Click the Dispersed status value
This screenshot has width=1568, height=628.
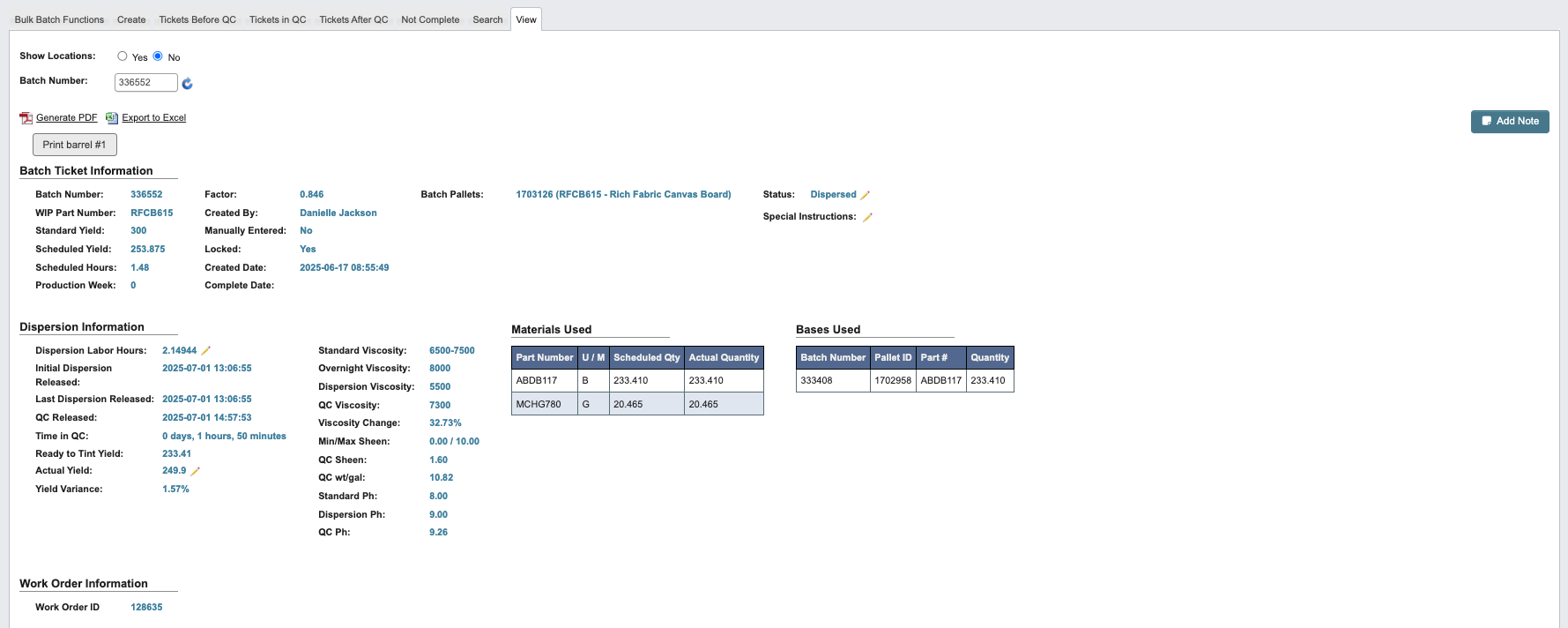(x=833, y=195)
